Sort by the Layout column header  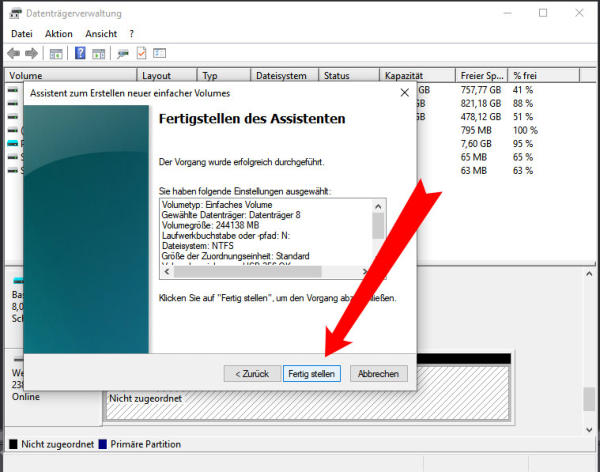pos(167,75)
